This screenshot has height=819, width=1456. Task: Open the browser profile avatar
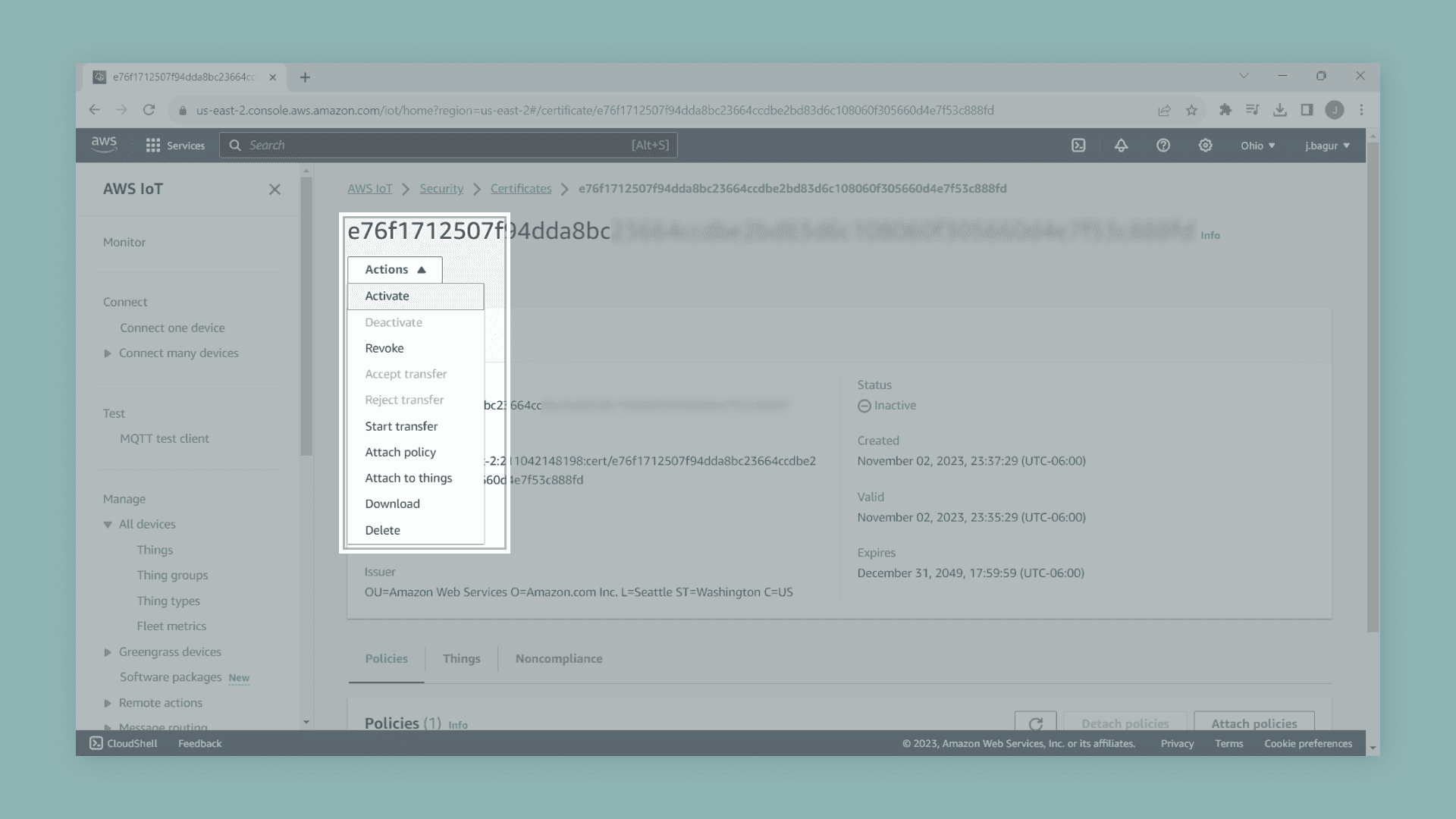point(1335,110)
